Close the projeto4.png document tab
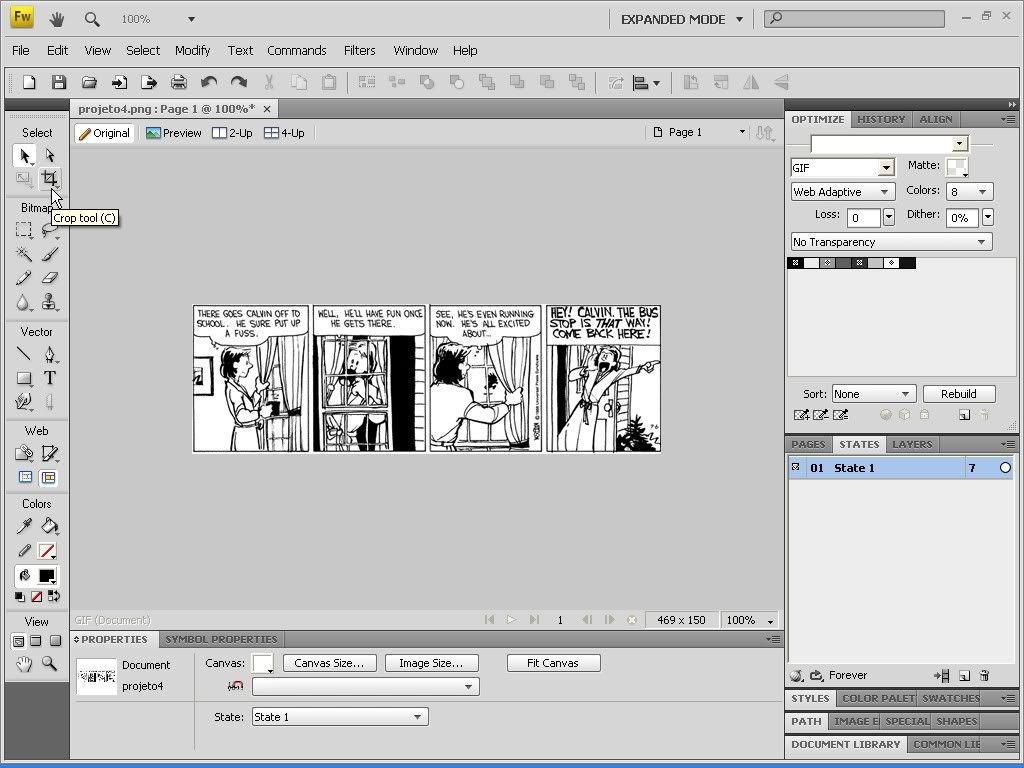This screenshot has width=1024, height=768. [266, 109]
